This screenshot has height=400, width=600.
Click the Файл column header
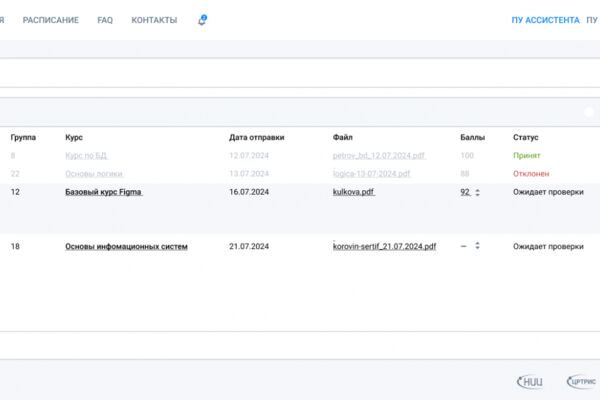point(342,137)
